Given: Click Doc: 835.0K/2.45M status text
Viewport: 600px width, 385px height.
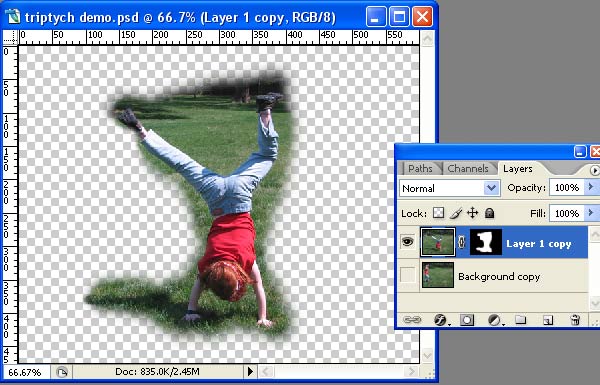Looking at the screenshot, I should point(157,371).
